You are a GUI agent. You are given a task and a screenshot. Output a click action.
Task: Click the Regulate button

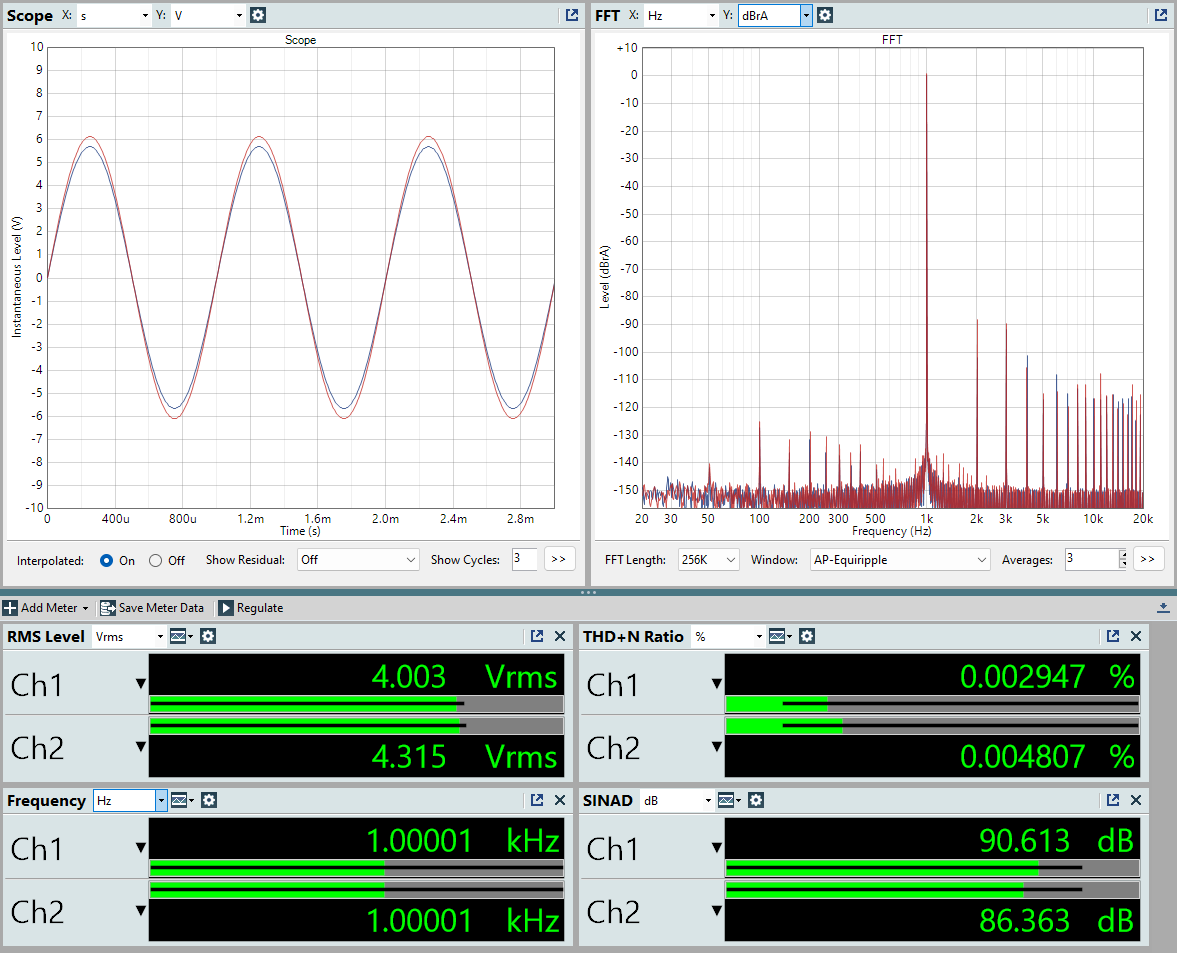click(251, 608)
